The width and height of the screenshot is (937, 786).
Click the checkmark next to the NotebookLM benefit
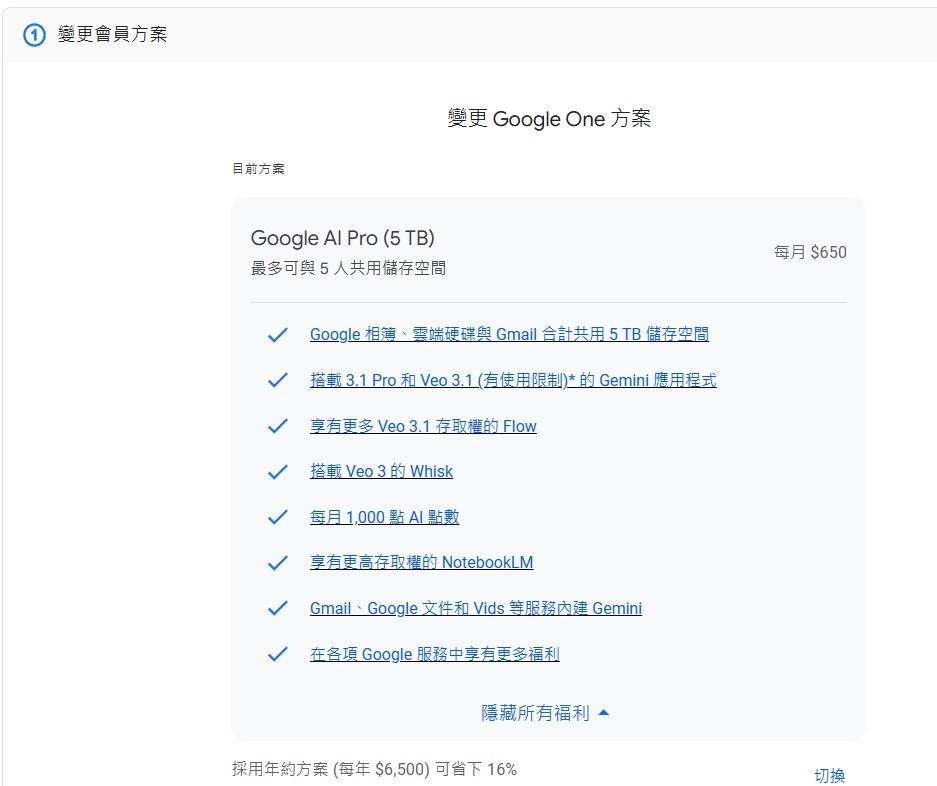[278, 563]
